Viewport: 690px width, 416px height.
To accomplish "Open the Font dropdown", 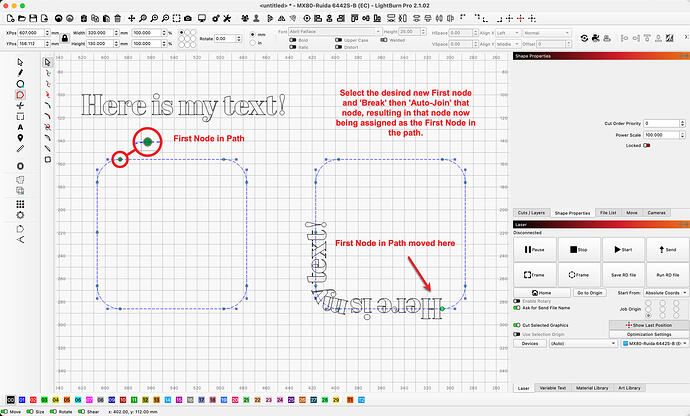I will [x=335, y=32].
